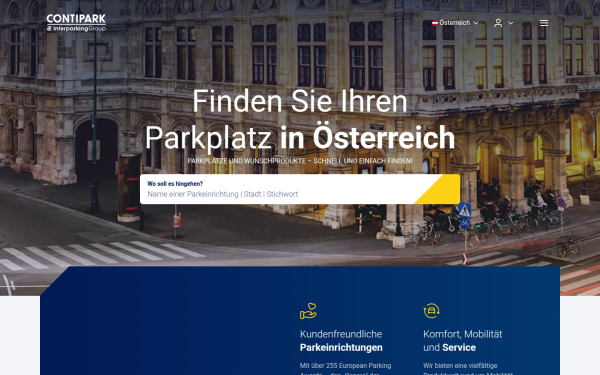Select 'Kundenfreundliche Parkeinrichtungen' heading
The width and height of the screenshot is (600, 375).
[x=341, y=341]
